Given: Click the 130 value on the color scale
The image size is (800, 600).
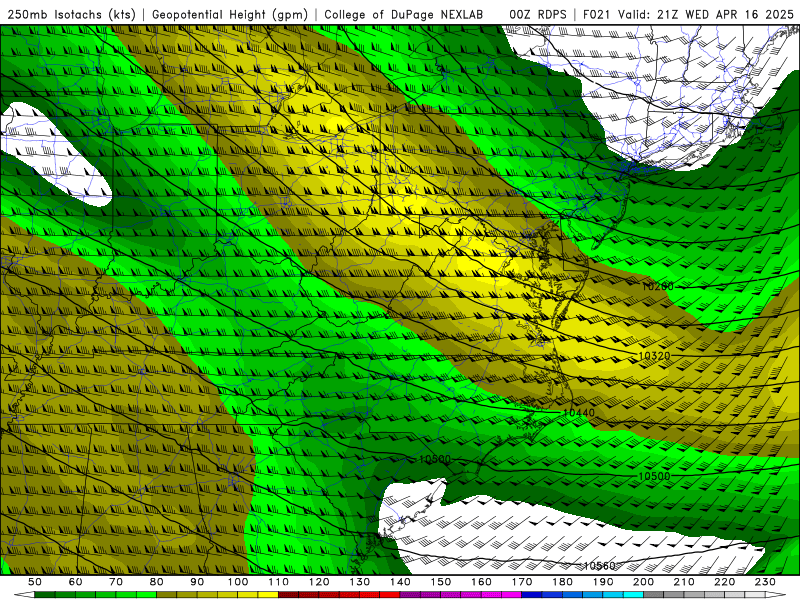Looking at the screenshot, I should point(360,582).
